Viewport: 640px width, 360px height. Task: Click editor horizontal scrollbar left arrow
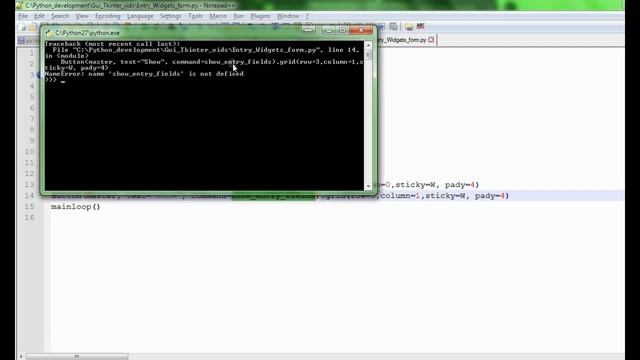pyautogui.click(x=21, y=356)
